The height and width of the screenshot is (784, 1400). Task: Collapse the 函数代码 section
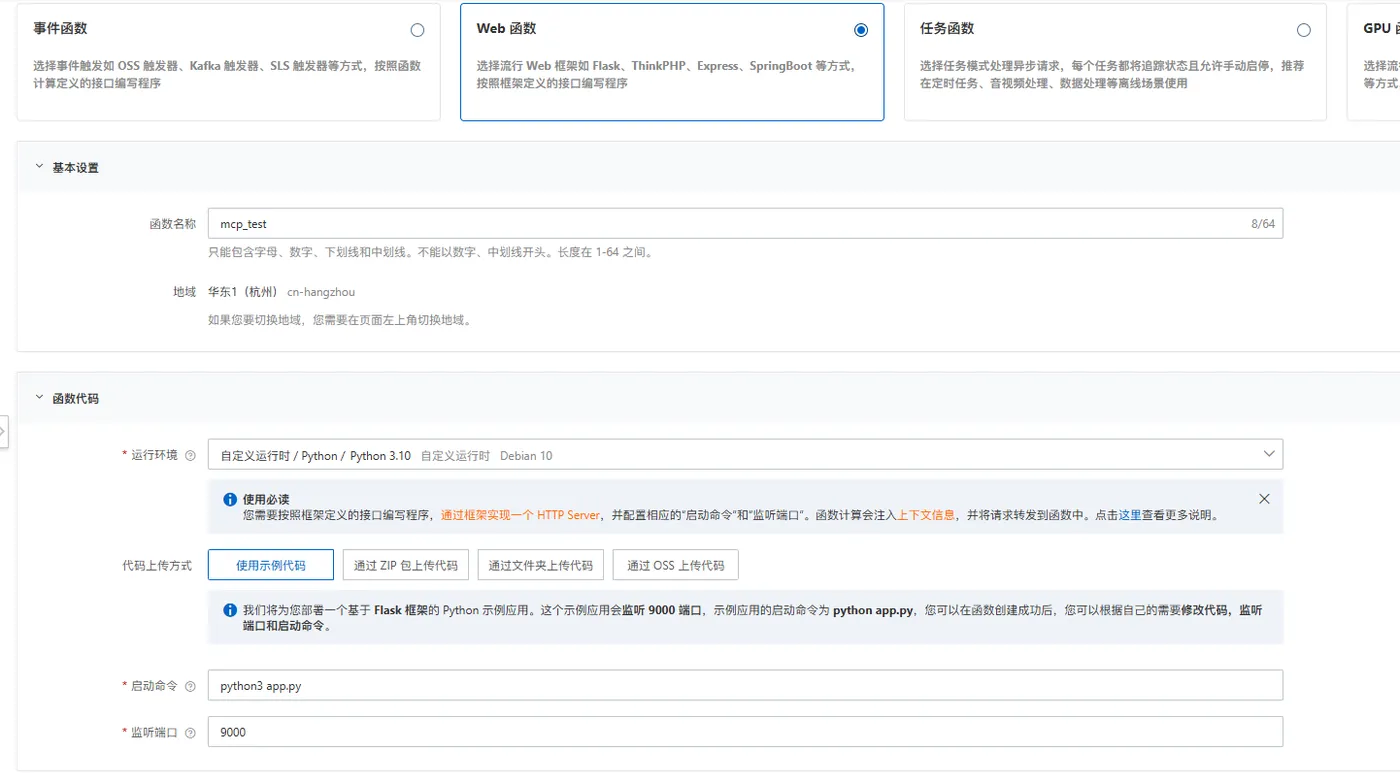tap(38, 398)
